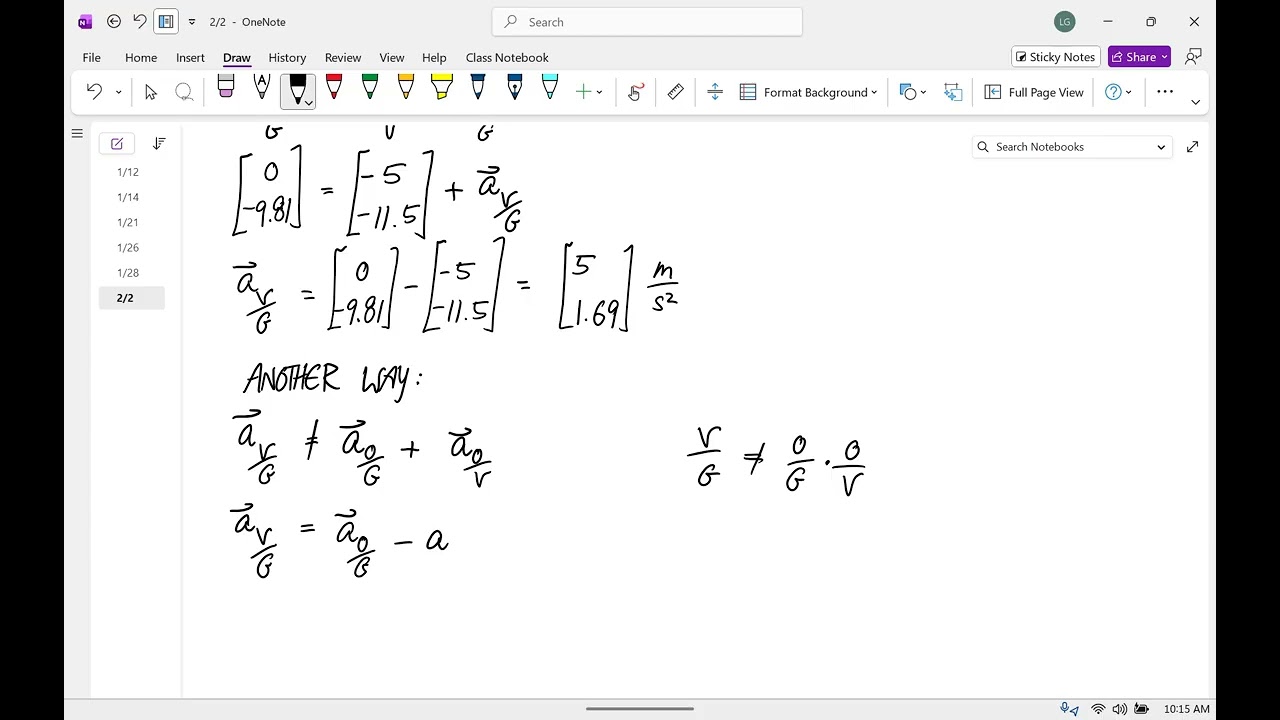Expand the page with diagonal arrow icon
Screen dimensions: 1280x720
pyautogui.click(x=1192, y=147)
